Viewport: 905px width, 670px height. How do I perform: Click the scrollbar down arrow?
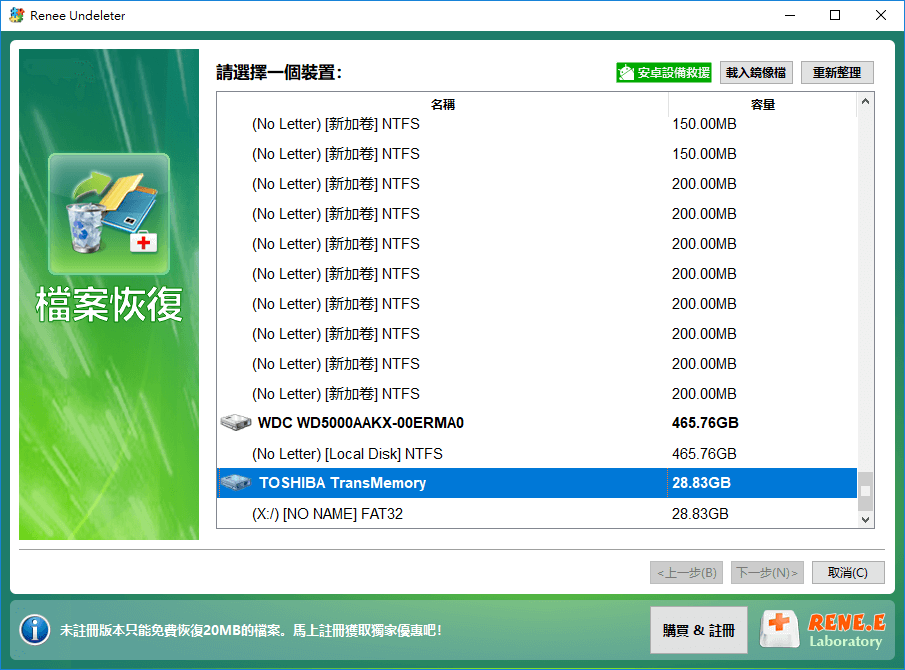(865, 519)
